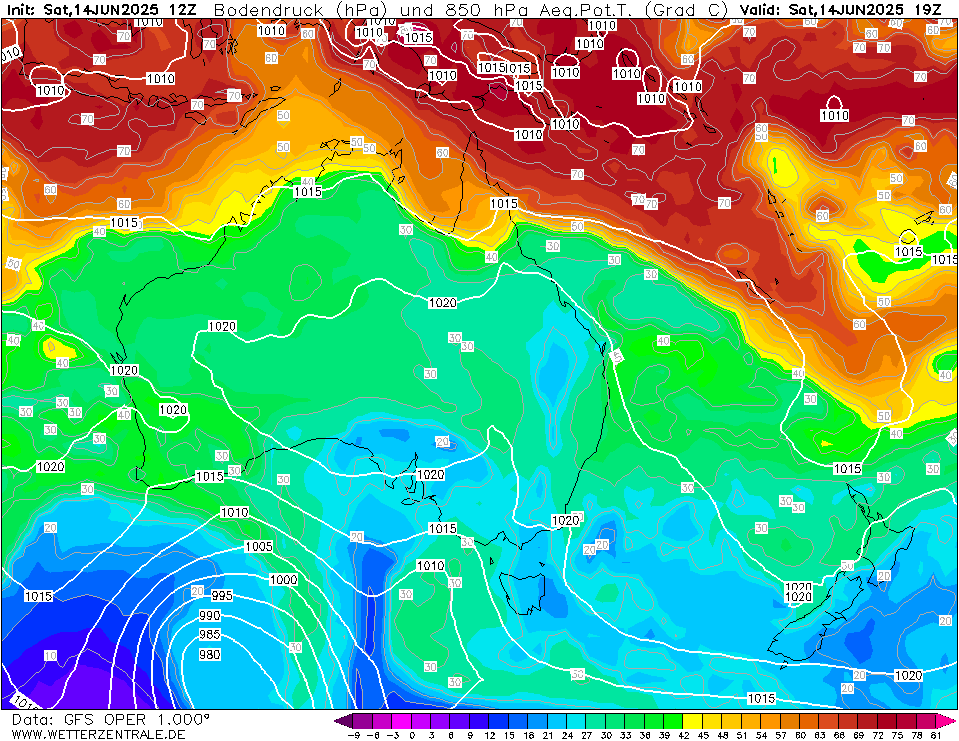Click the legend value label '42'
The image size is (959, 741).
pyautogui.click(x=683, y=735)
